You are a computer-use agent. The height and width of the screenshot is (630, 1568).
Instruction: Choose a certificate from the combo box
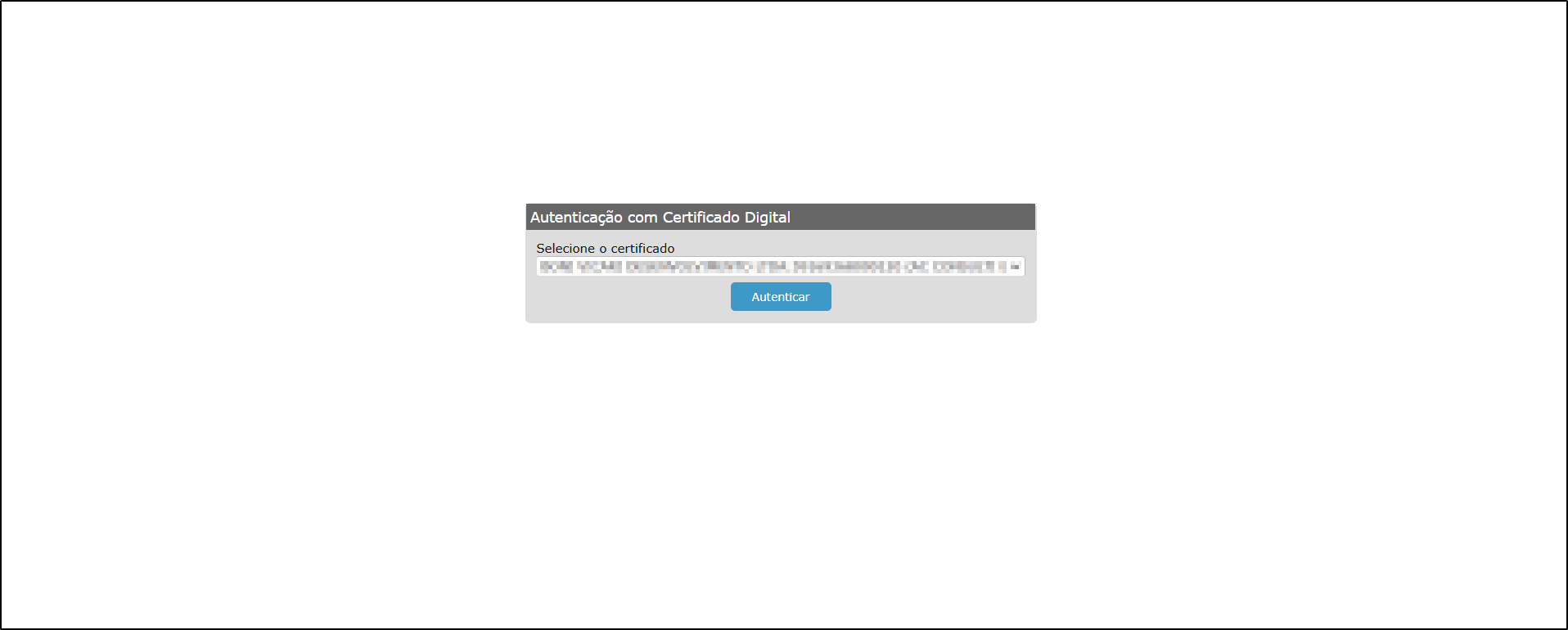781,266
